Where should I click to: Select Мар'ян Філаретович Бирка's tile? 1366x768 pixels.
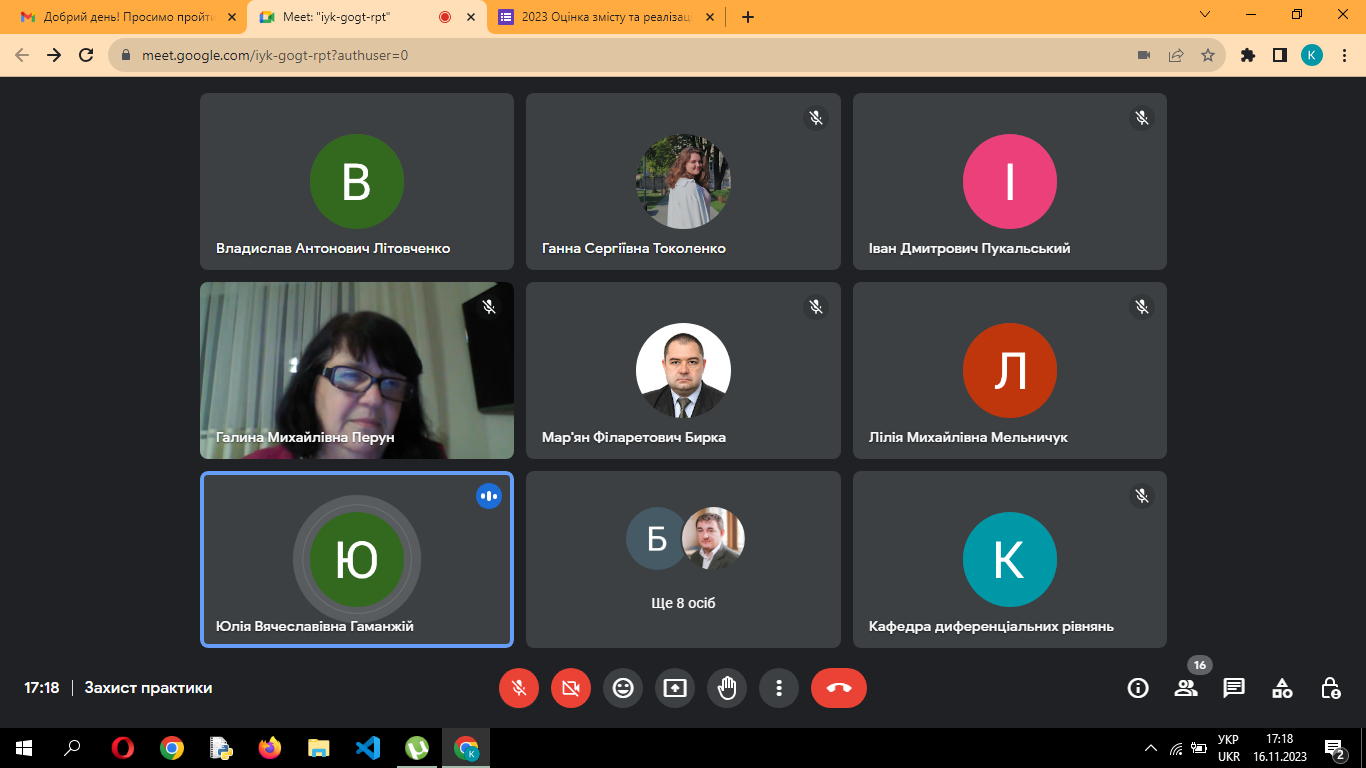(x=684, y=370)
